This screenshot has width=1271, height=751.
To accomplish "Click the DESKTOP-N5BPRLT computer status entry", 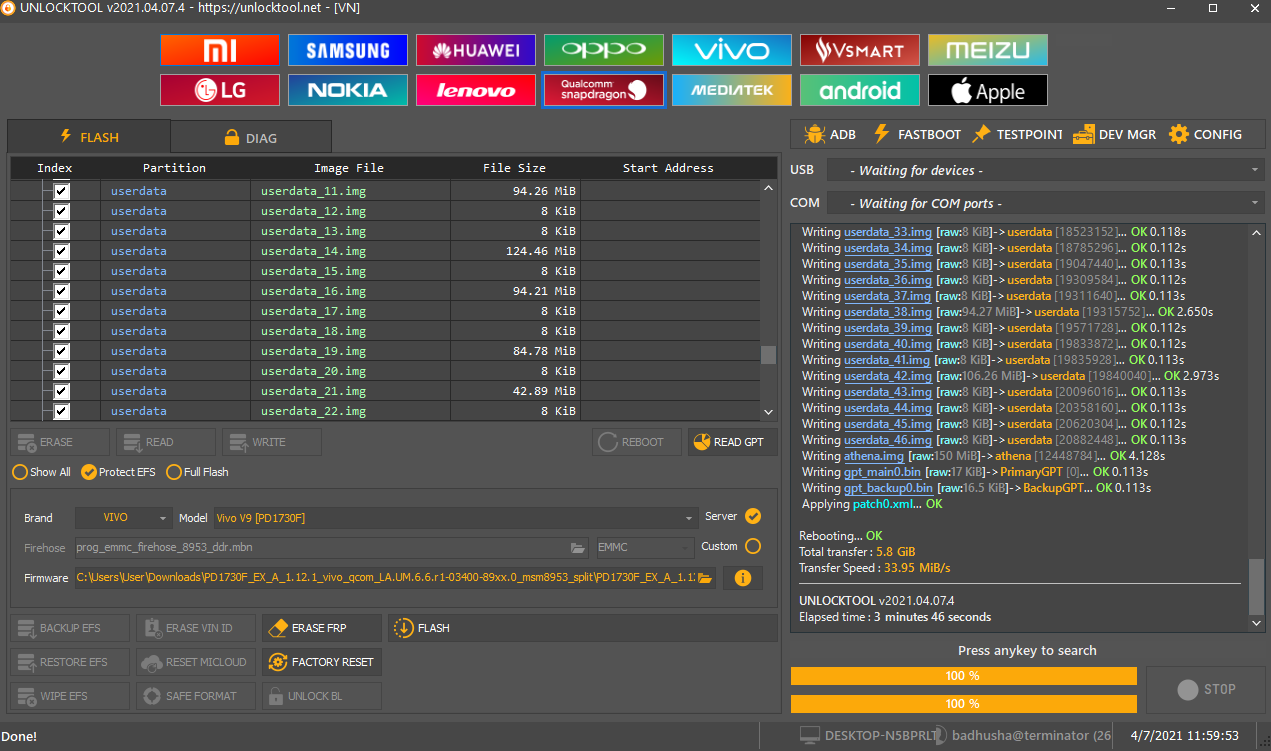I will tap(869, 735).
